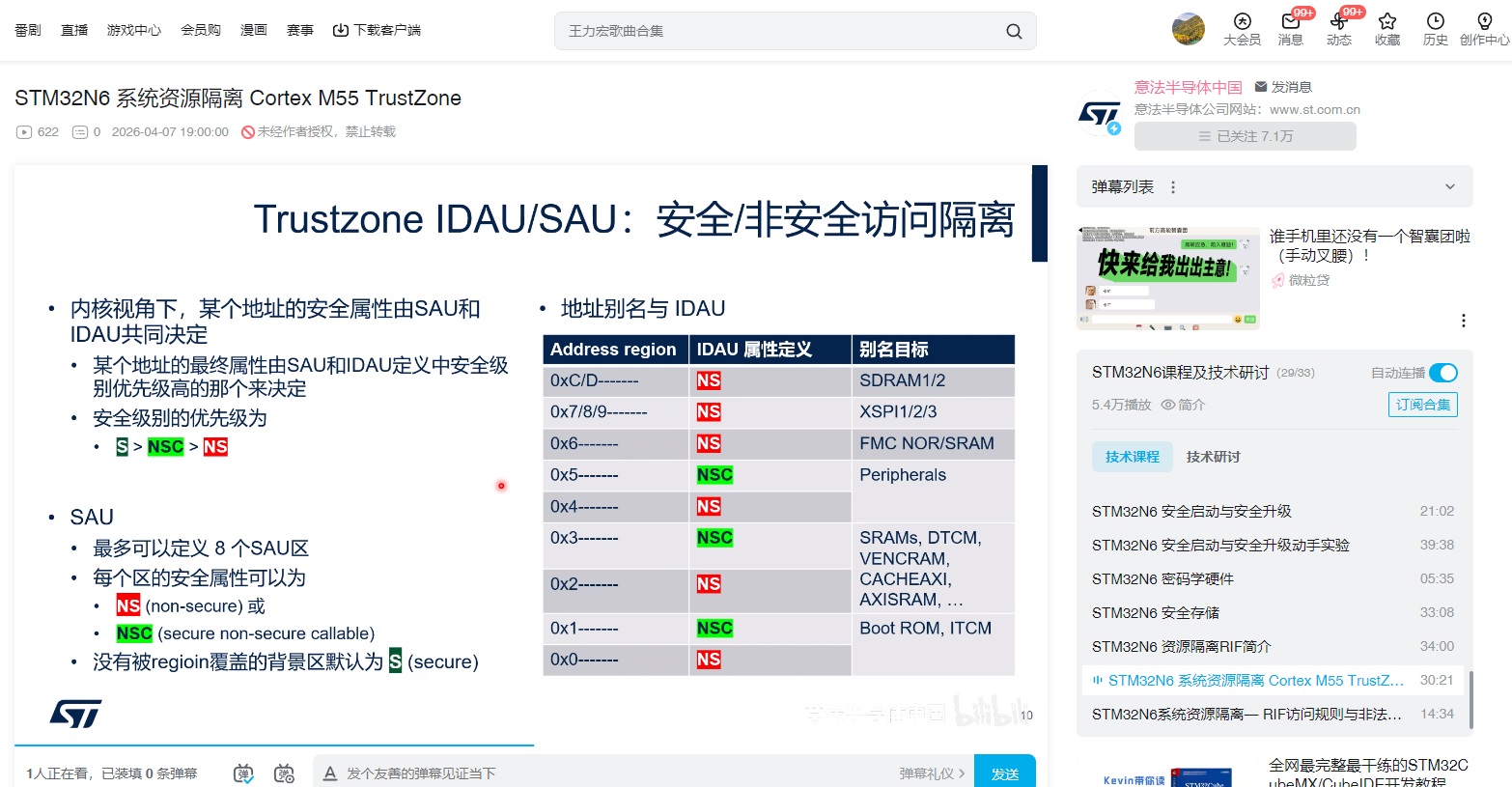Click the danmaku font style icon
The width and height of the screenshot is (1512, 787).
tap(330, 773)
